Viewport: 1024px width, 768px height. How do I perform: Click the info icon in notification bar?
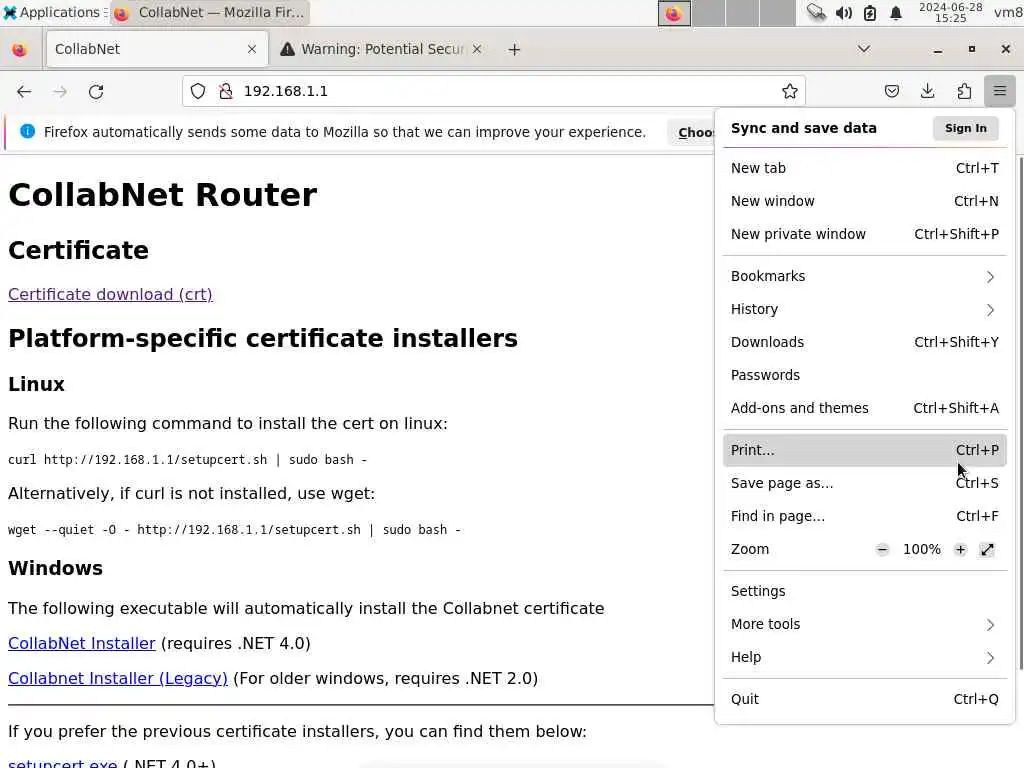point(27,131)
